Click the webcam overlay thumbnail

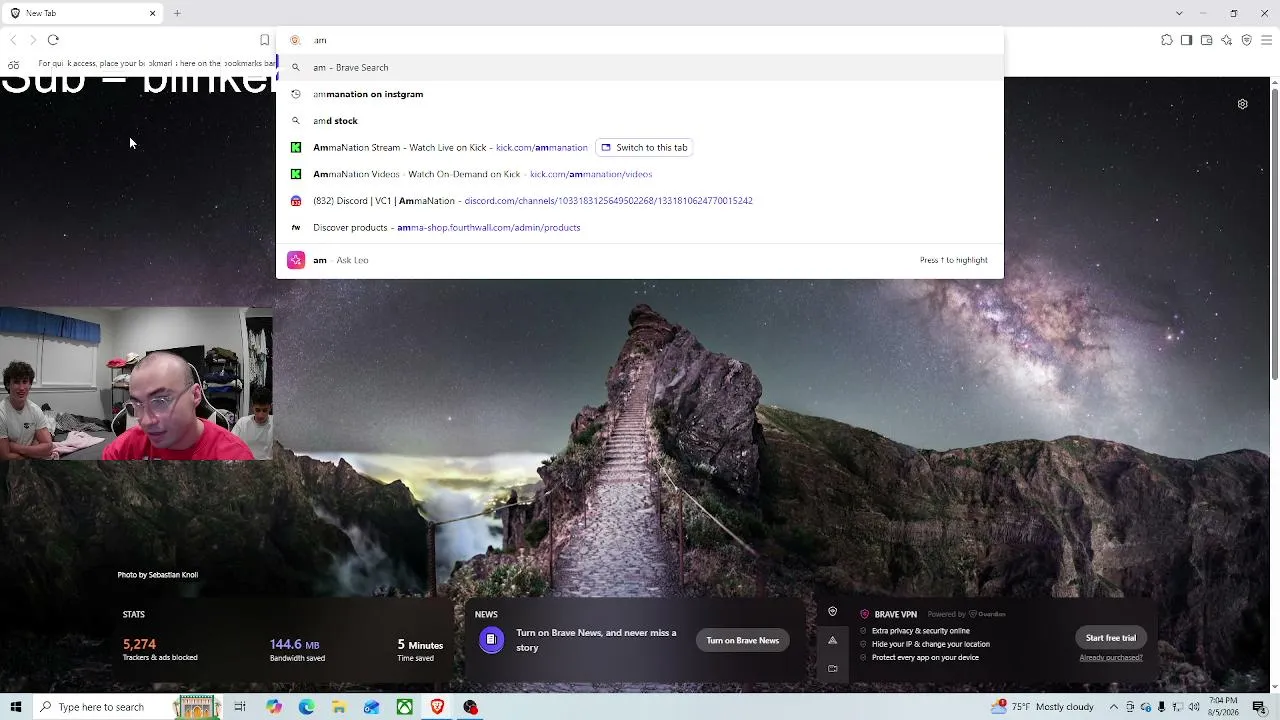(136, 383)
